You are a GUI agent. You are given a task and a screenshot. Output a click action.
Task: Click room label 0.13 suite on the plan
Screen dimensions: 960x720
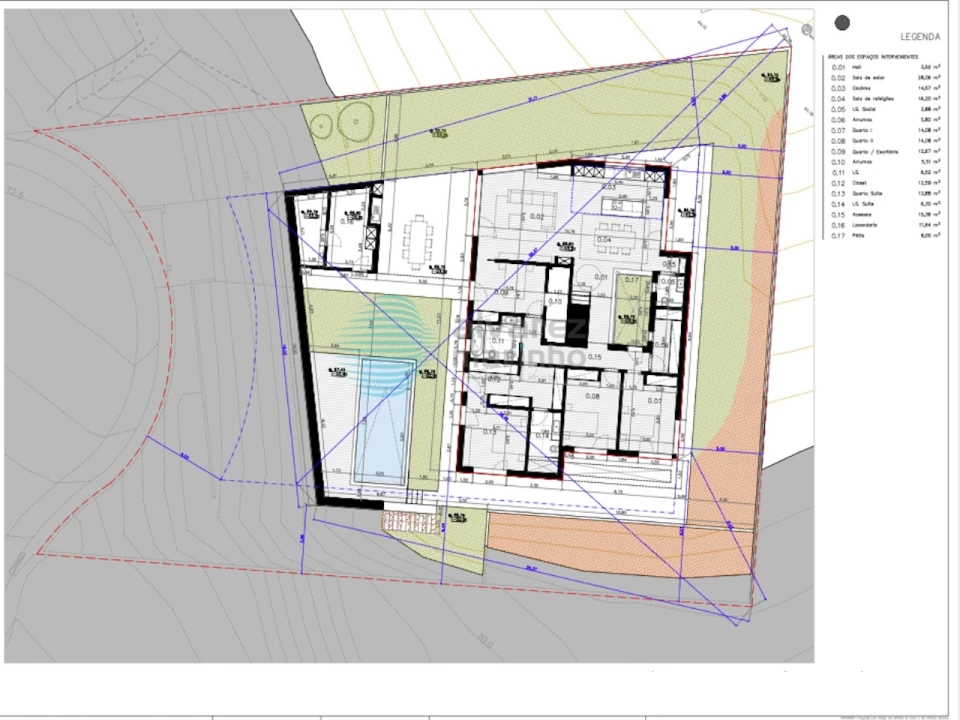490,432
